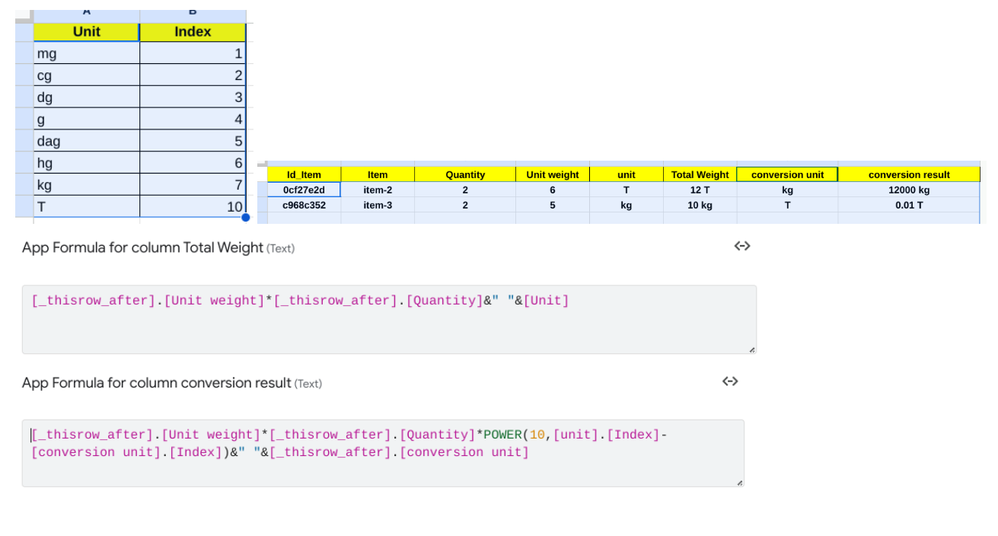Viewport: 998px width, 536px height.
Task: Select Index value 4 next to g
Action: (x=192, y=119)
